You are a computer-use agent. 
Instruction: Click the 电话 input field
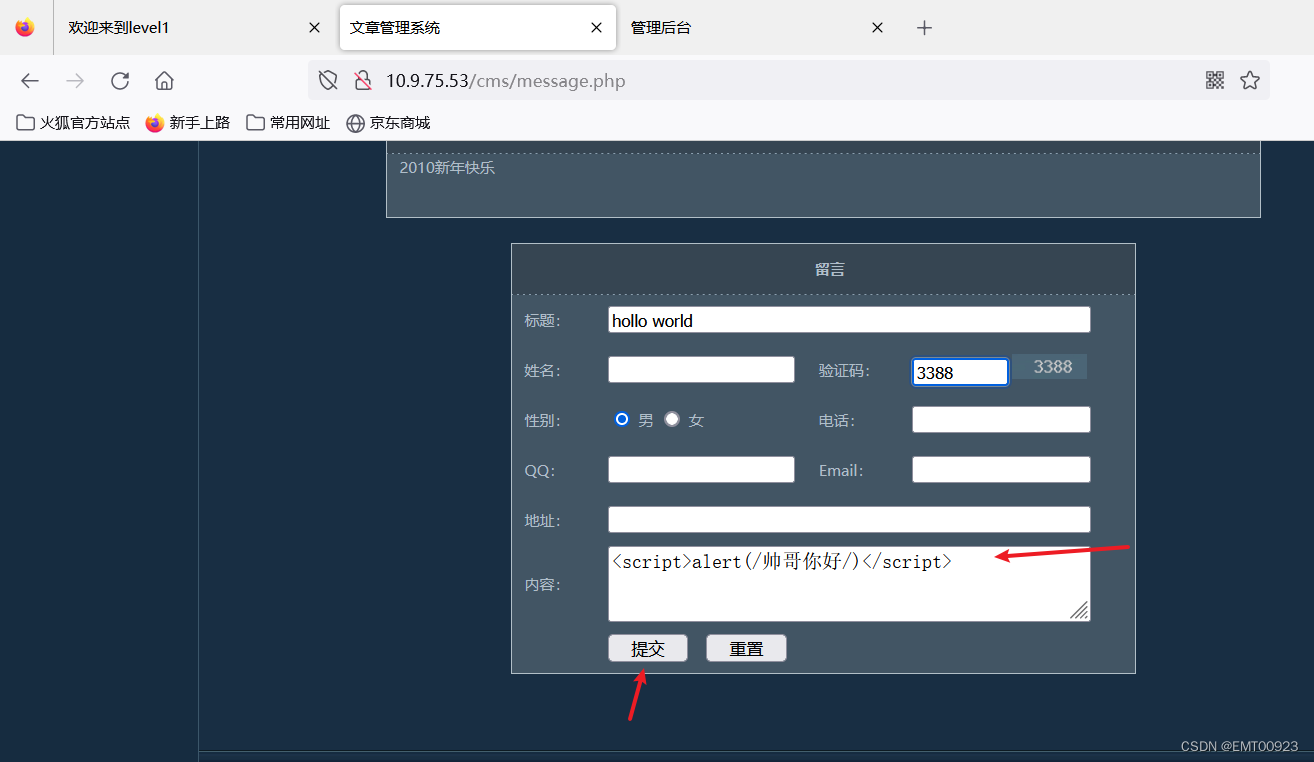click(x=1001, y=420)
